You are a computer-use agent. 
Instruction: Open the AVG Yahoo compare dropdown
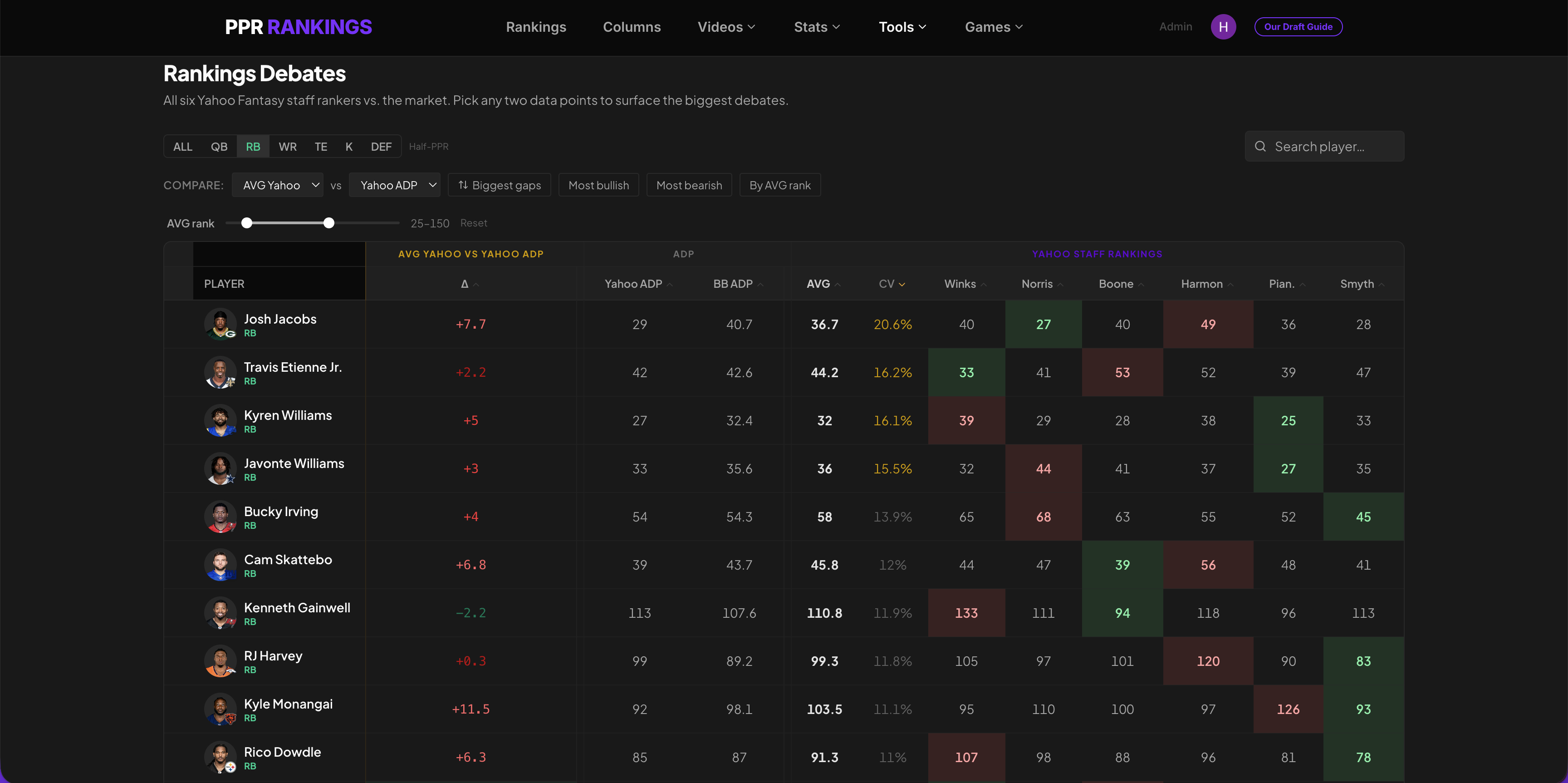tap(278, 185)
